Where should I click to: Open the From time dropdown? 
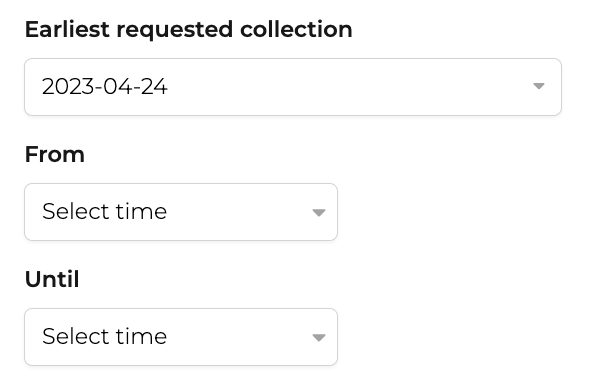pos(181,212)
